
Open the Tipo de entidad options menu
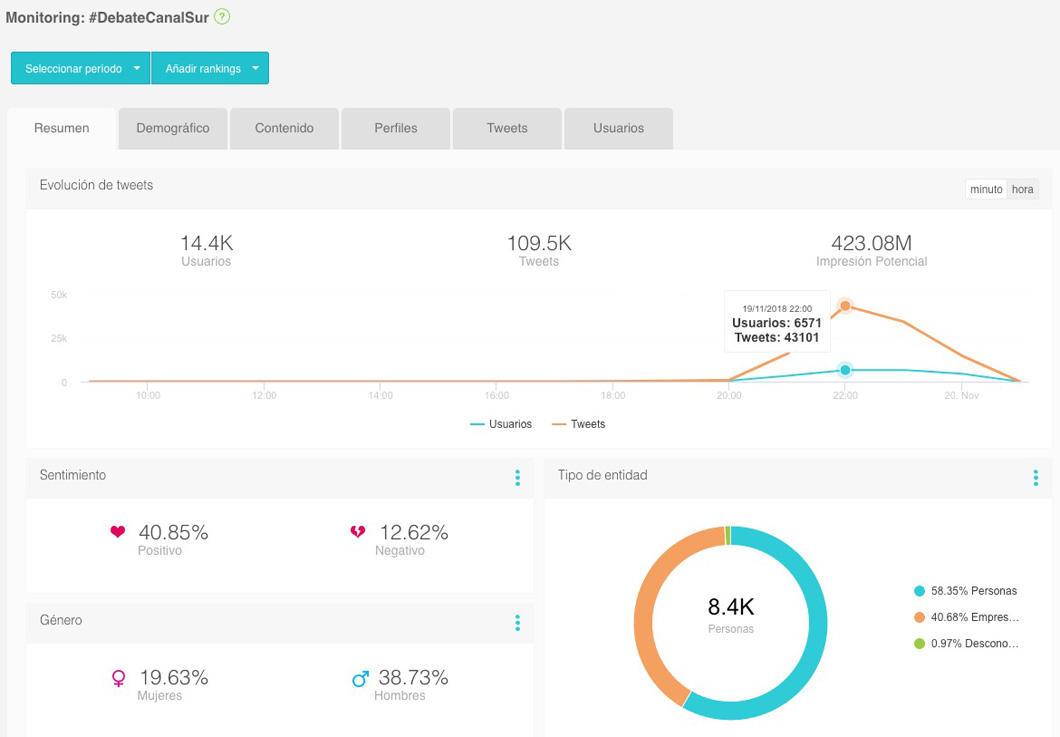(x=1035, y=478)
